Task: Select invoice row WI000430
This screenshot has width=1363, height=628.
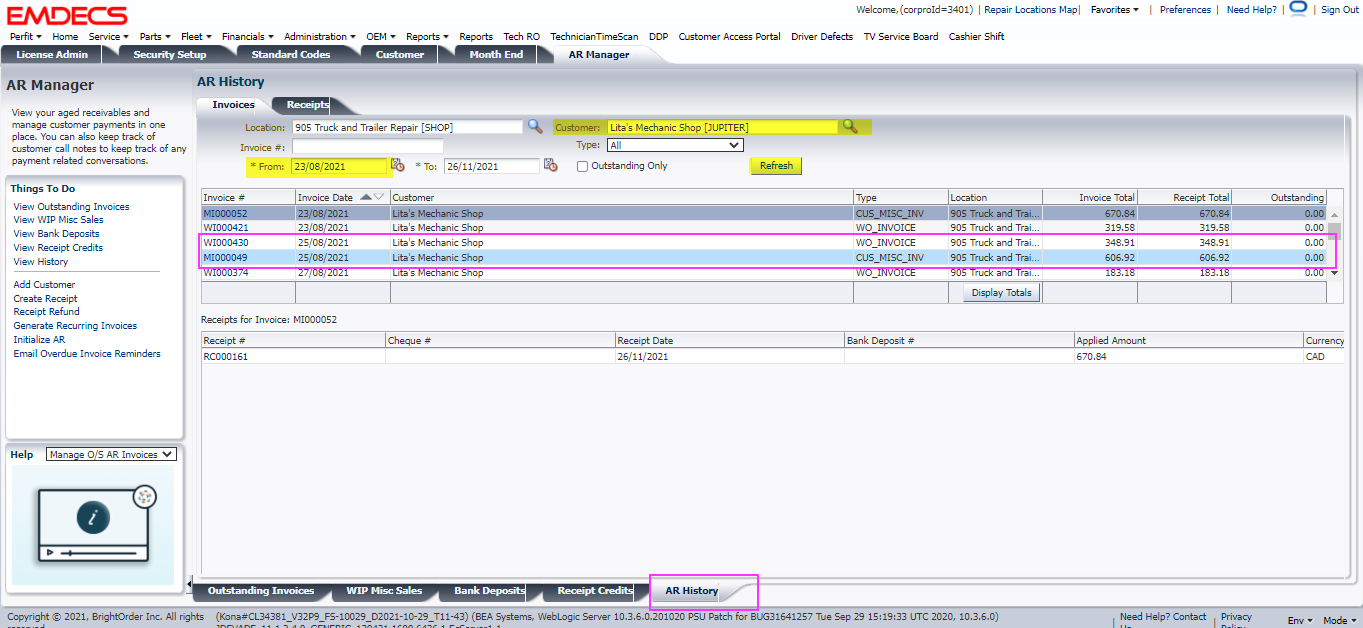Action: click(764, 243)
